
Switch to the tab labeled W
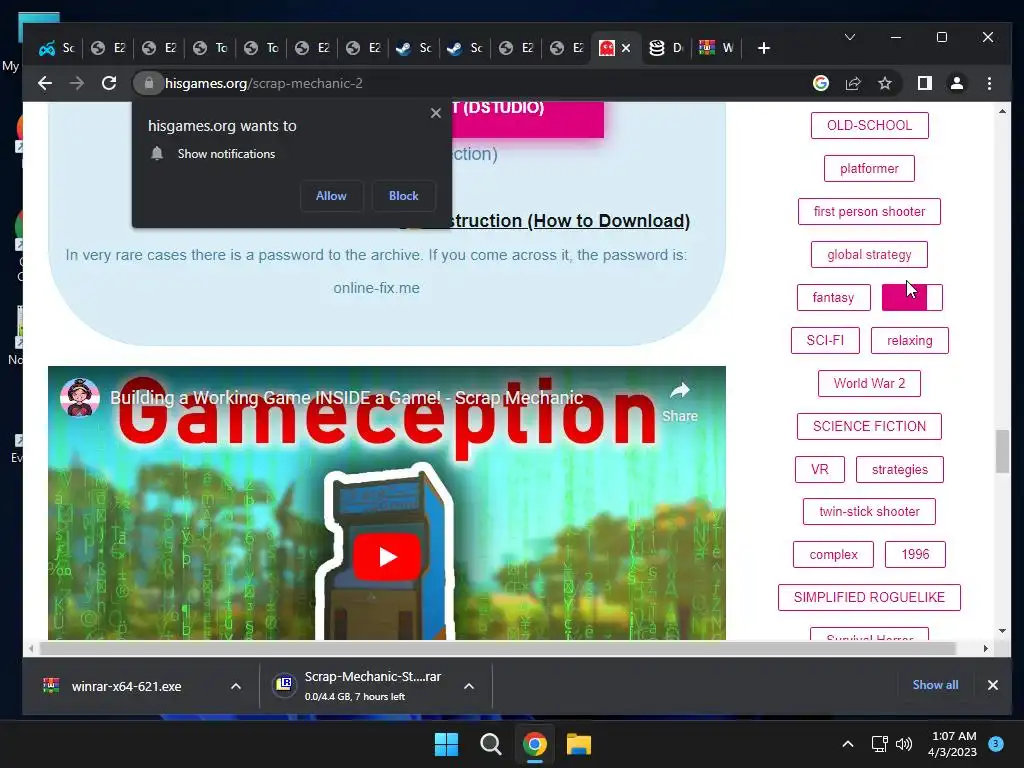pyautogui.click(x=717, y=48)
